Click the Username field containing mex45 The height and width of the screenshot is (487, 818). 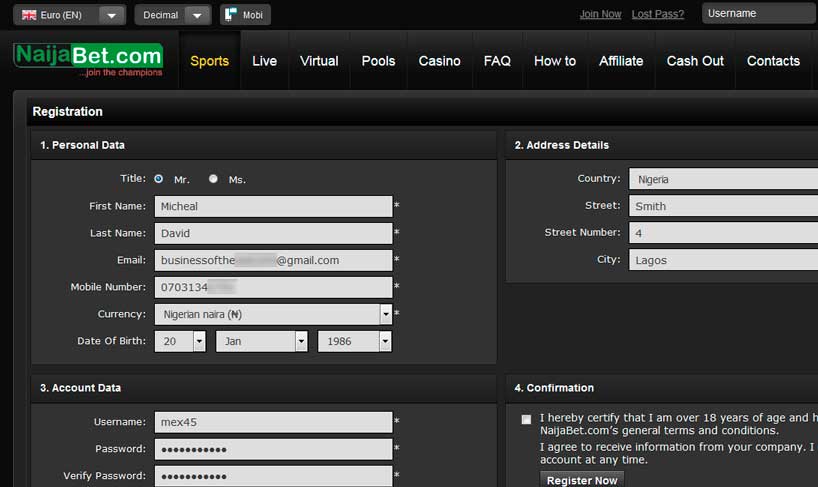coord(273,422)
